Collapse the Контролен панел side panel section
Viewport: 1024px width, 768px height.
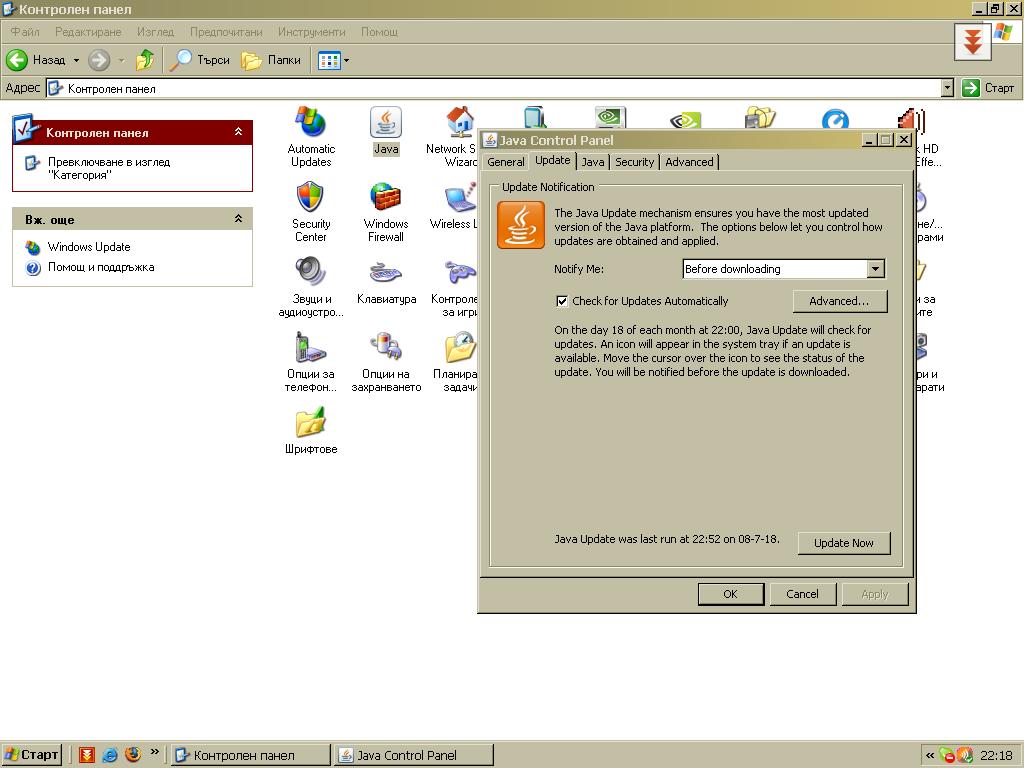(x=238, y=132)
